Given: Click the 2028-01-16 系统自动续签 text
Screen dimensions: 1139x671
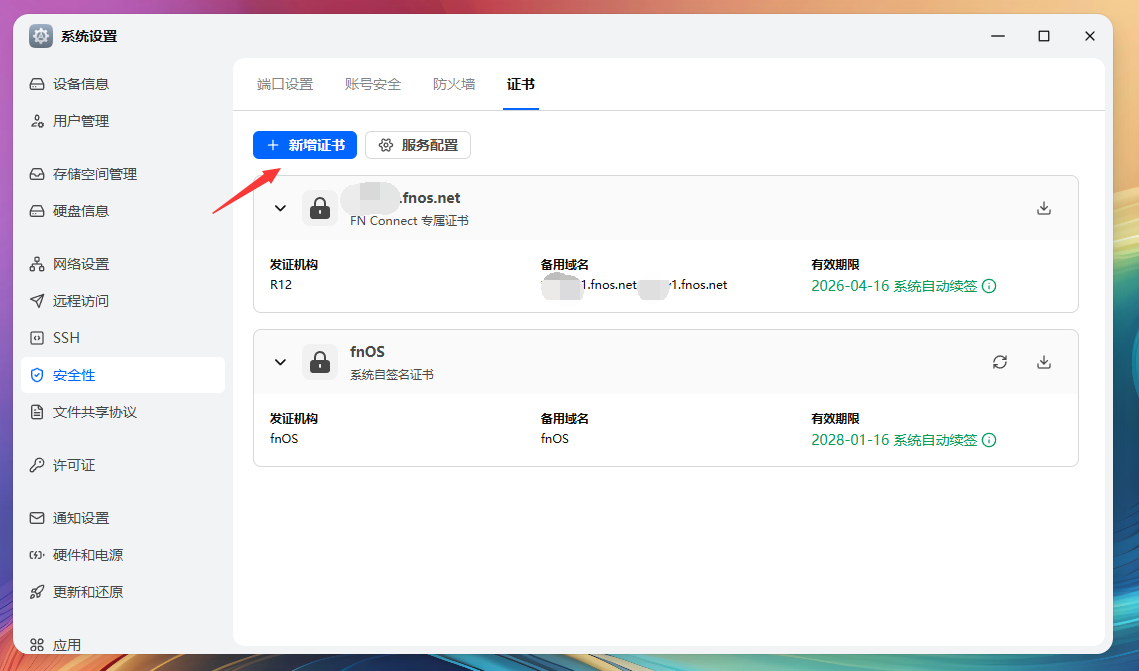Looking at the screenshot, I should [894, 440].
